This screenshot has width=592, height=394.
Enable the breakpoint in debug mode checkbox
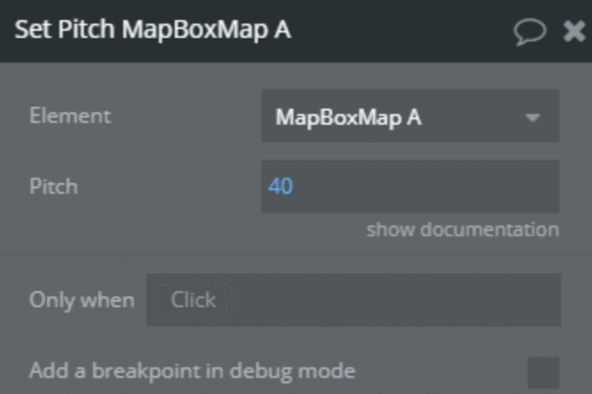543,372
